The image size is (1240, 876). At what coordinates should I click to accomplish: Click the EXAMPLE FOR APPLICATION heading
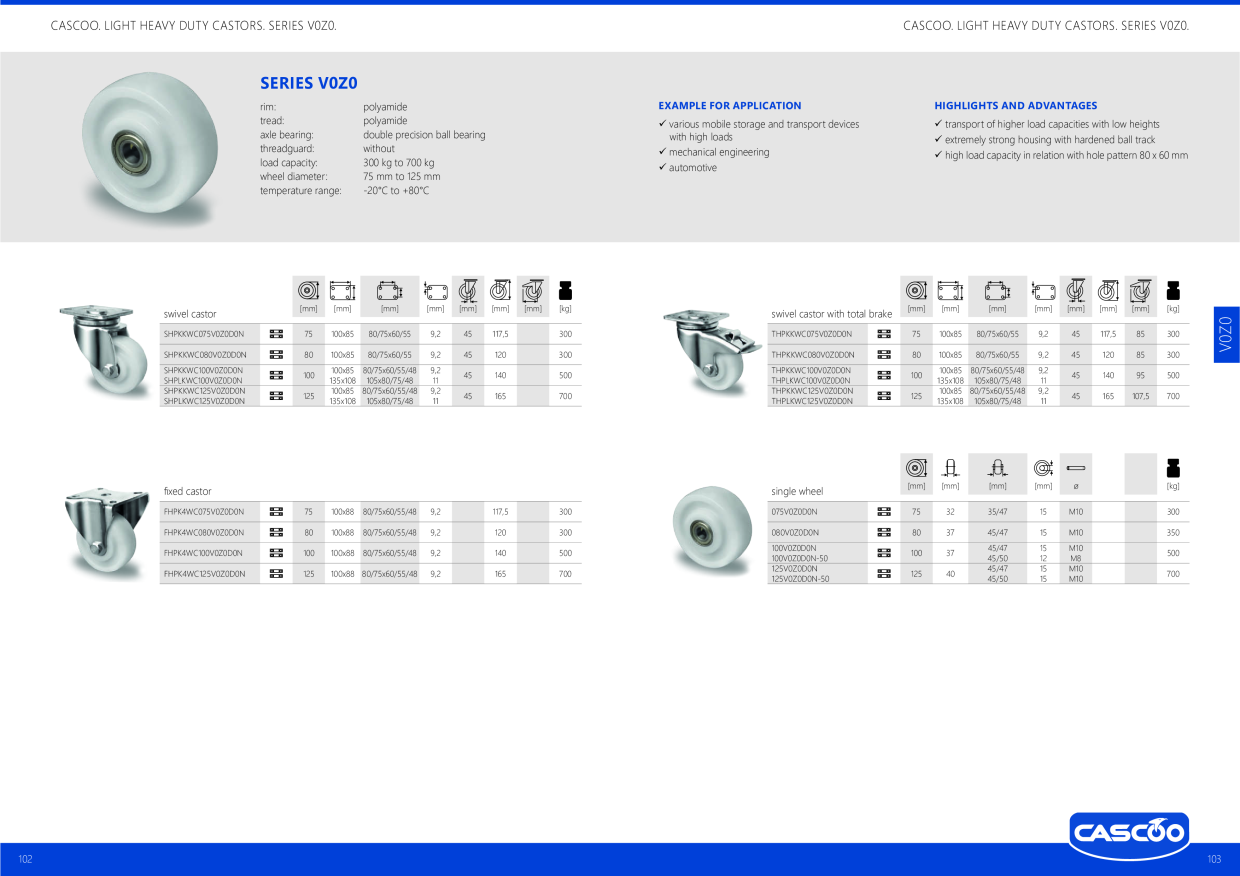730,105
